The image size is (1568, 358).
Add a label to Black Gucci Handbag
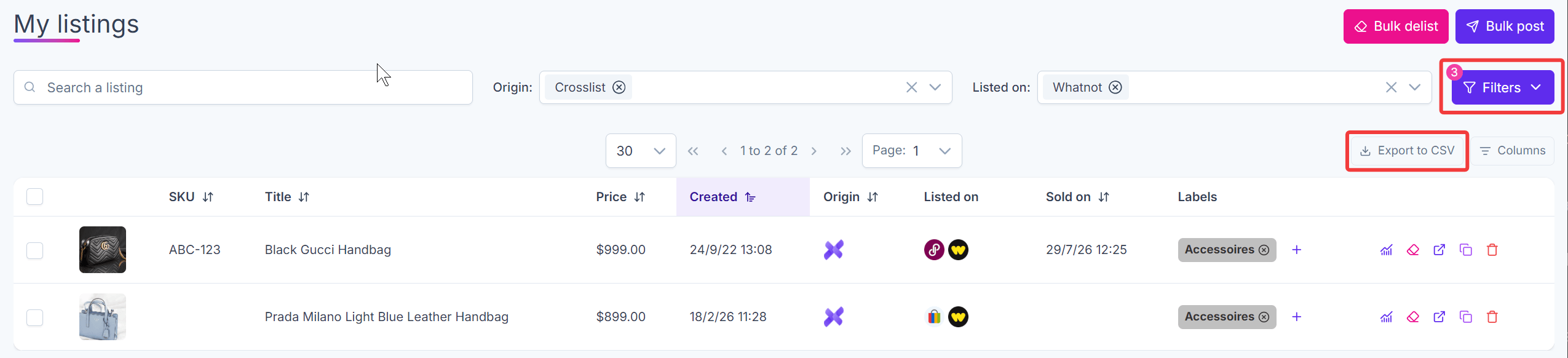(x=1297, y=250)
